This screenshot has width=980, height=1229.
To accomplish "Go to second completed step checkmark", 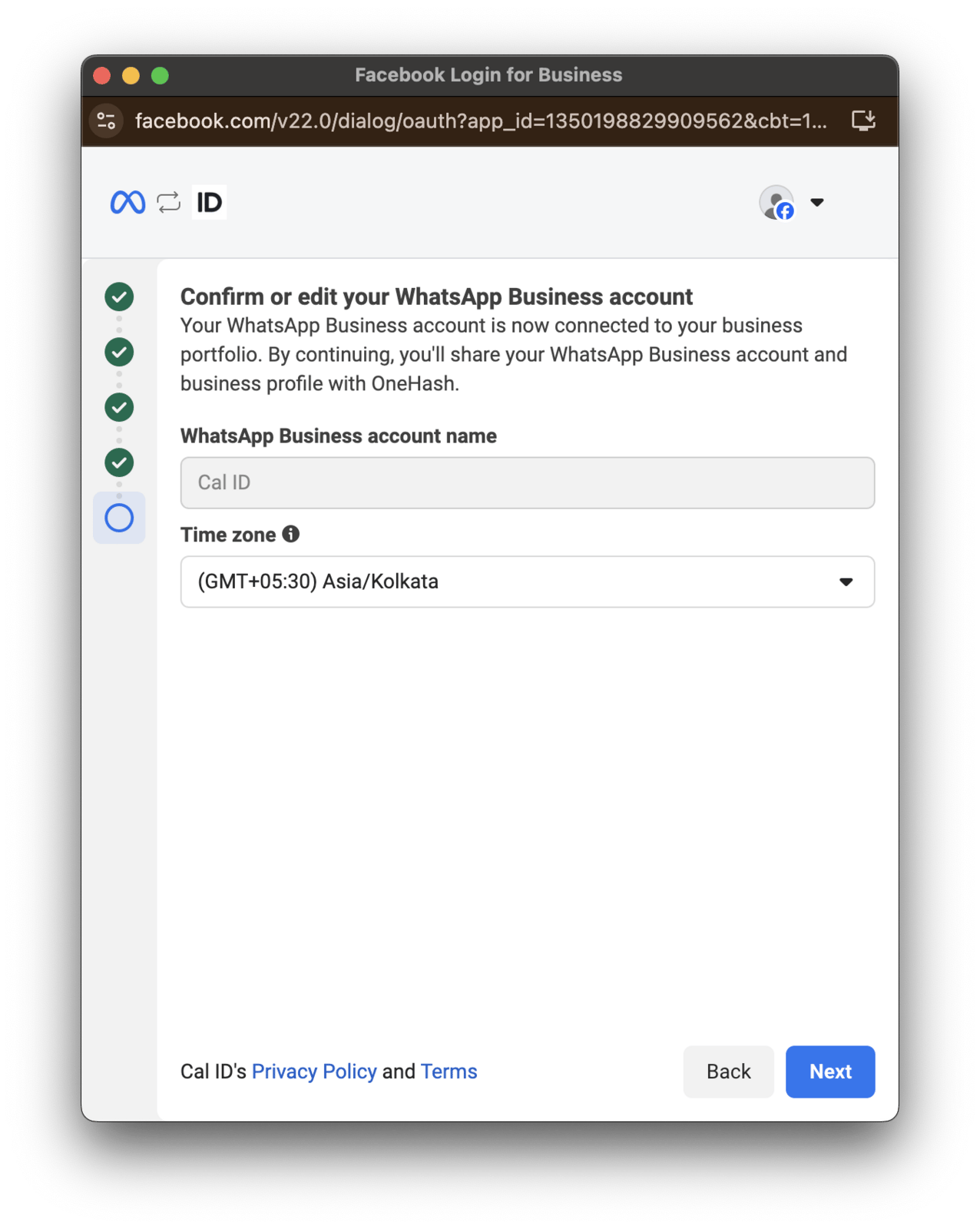I will click(119, 352).
